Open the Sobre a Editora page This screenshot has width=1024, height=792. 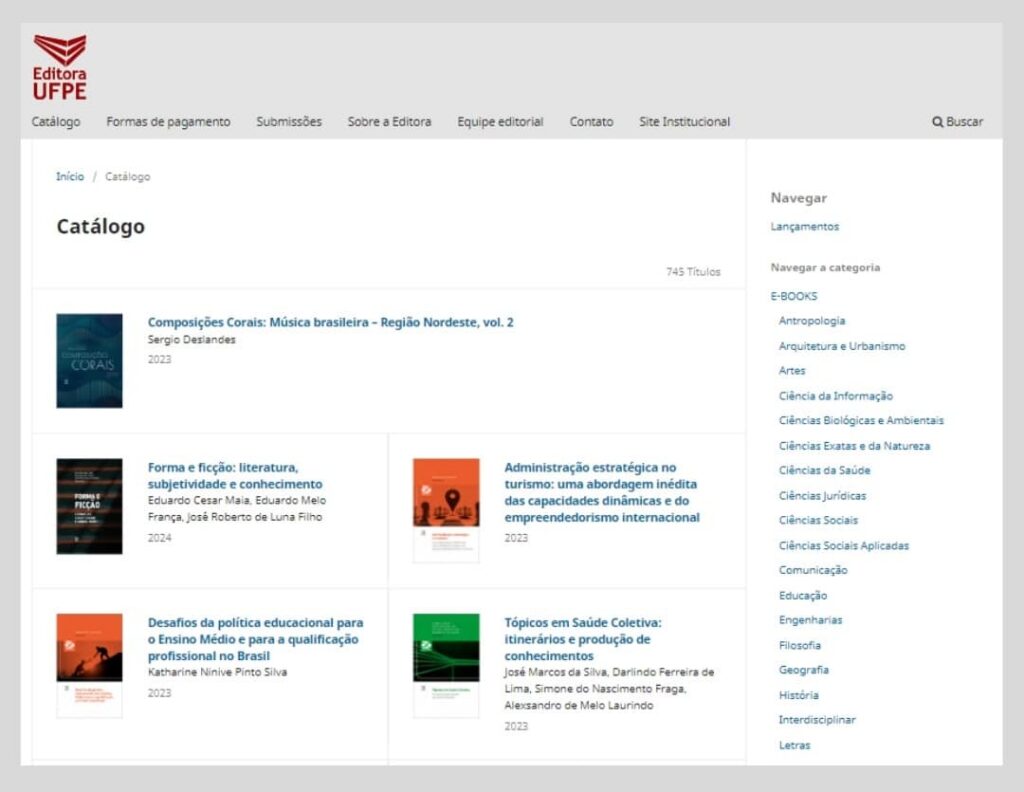coord(388,121)
